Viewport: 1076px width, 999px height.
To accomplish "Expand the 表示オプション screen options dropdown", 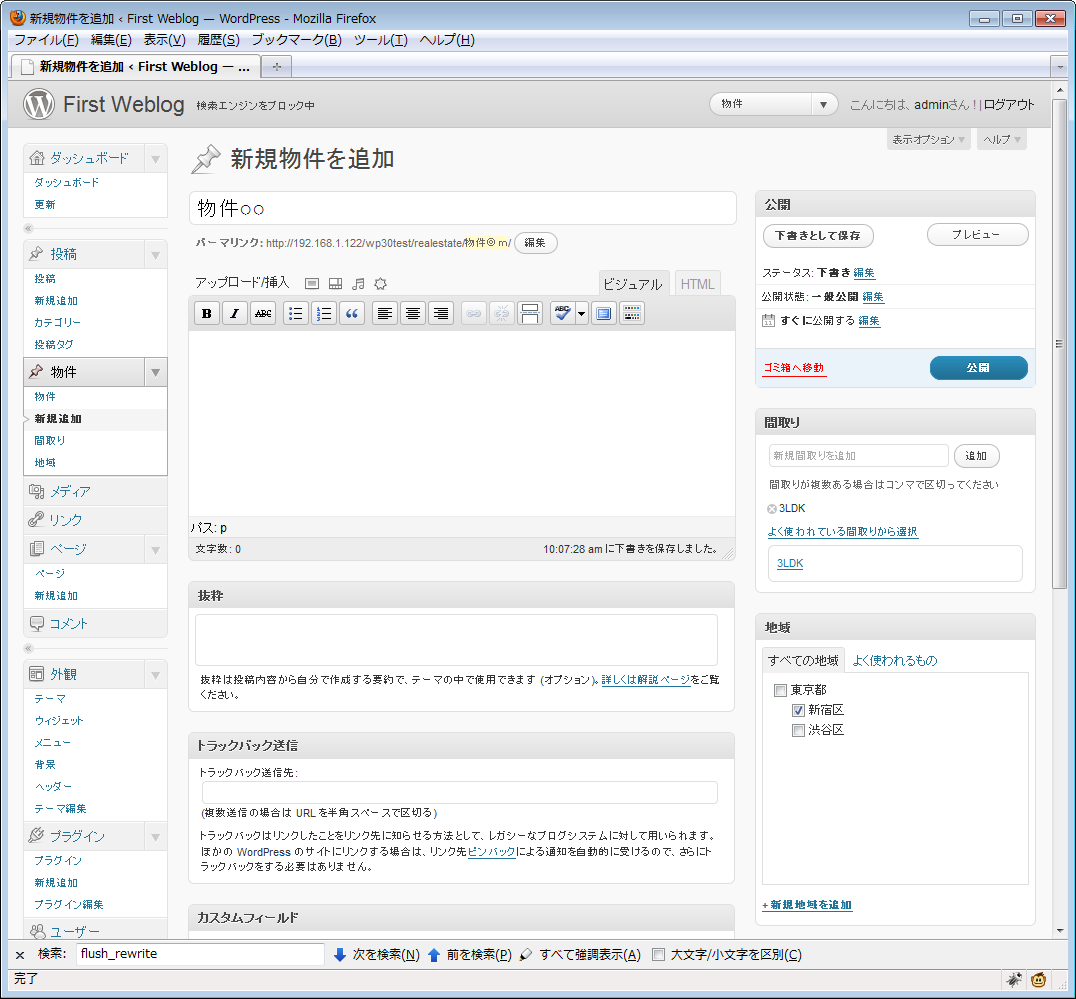I will 929,140.
